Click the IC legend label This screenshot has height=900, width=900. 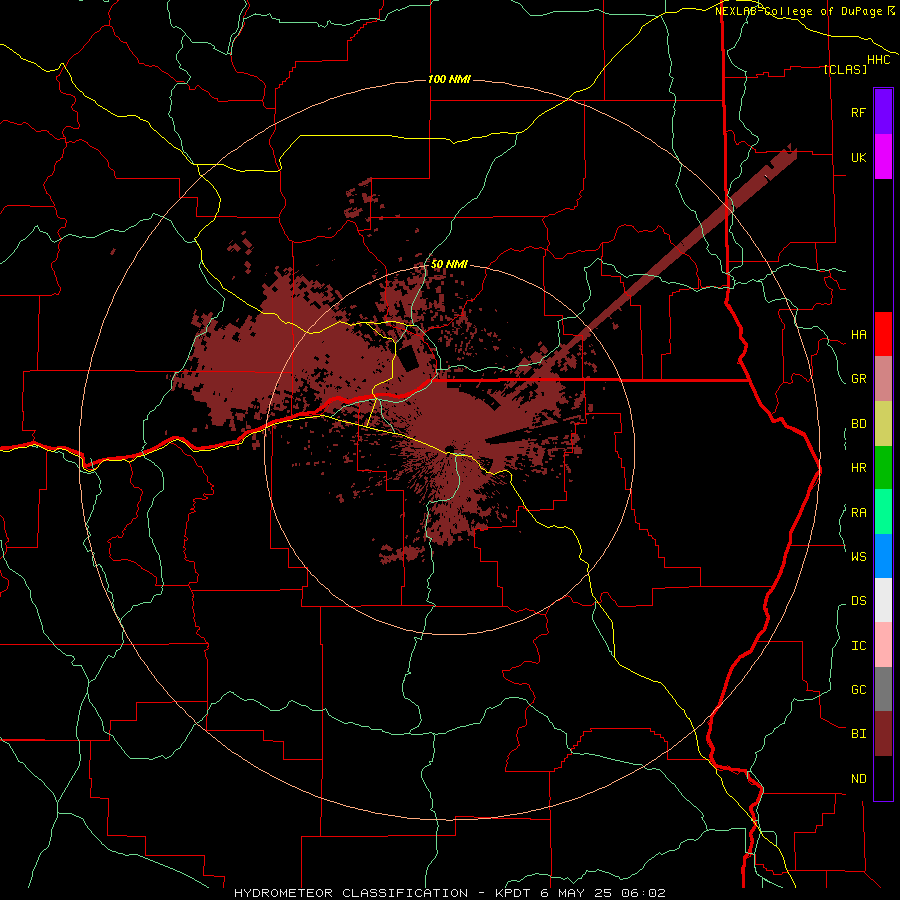[x=858, y=646]
